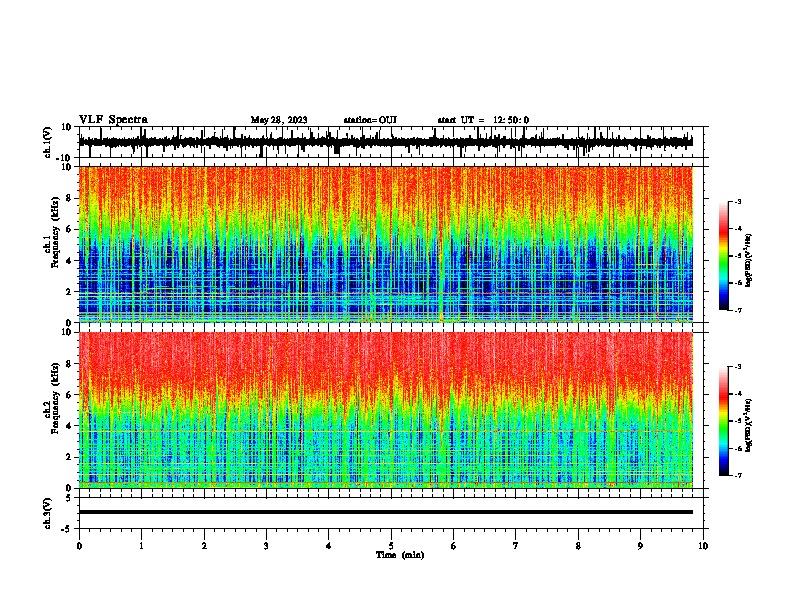The width and height of the screenshot is (792, 612).
Task: Click the "-3" value atop ch.1 colorbar
Action: (x=737, y=201)
